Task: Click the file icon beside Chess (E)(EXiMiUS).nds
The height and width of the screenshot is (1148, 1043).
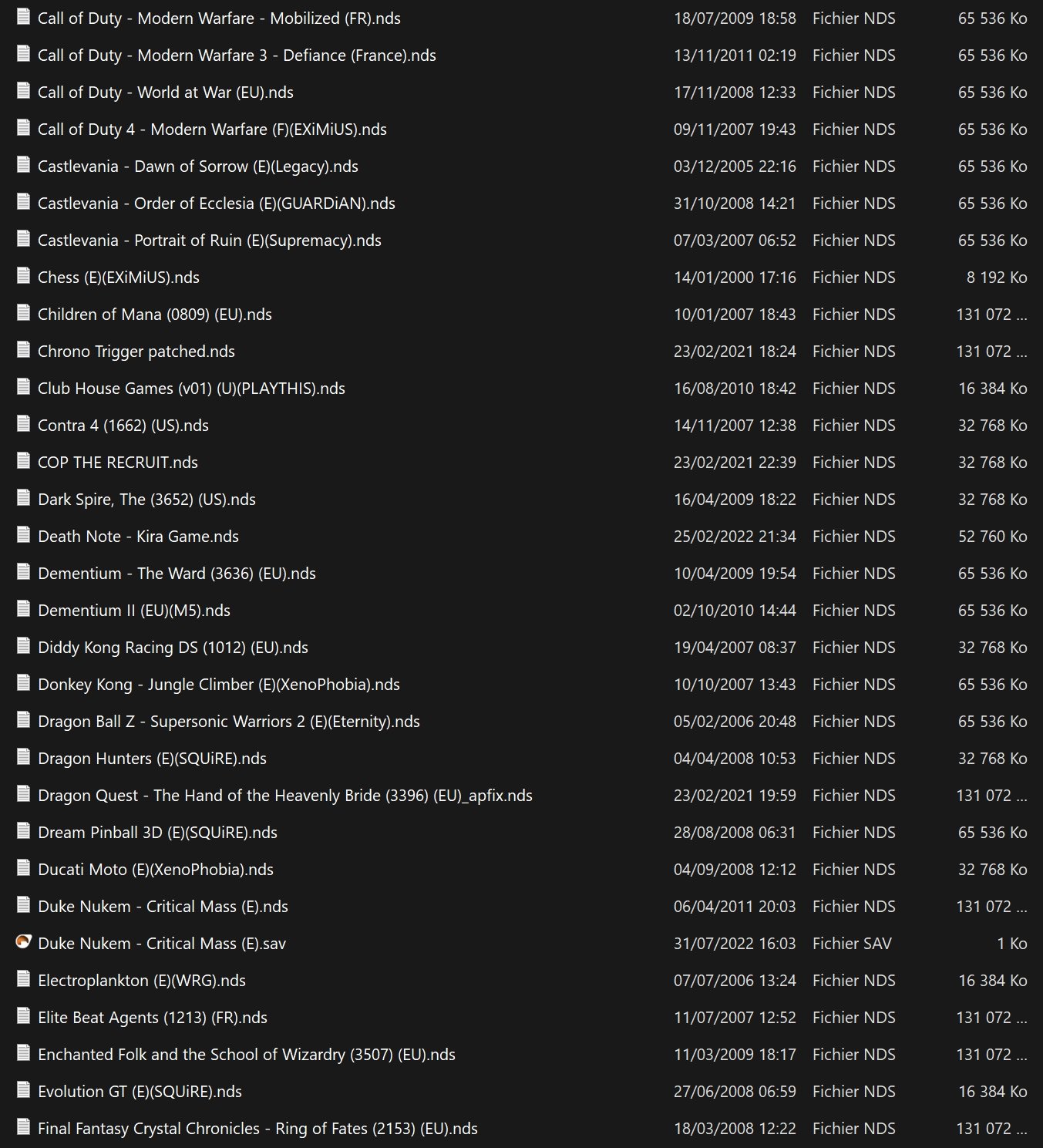Action: click(x=23, y=276)
